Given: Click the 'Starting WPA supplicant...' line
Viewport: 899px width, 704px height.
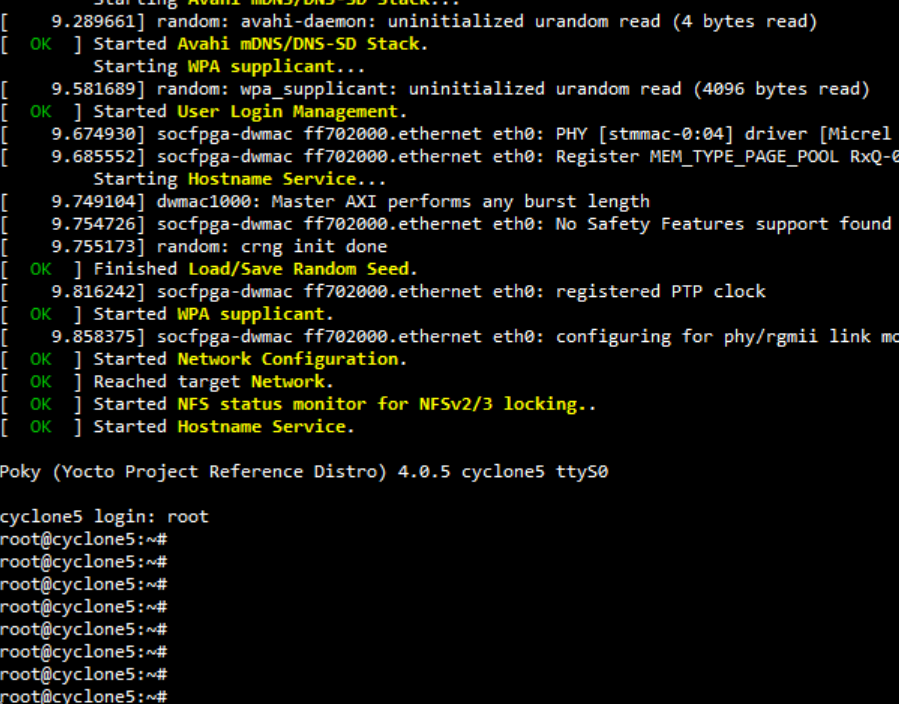Looking at the screenshot, I should 230,67.
